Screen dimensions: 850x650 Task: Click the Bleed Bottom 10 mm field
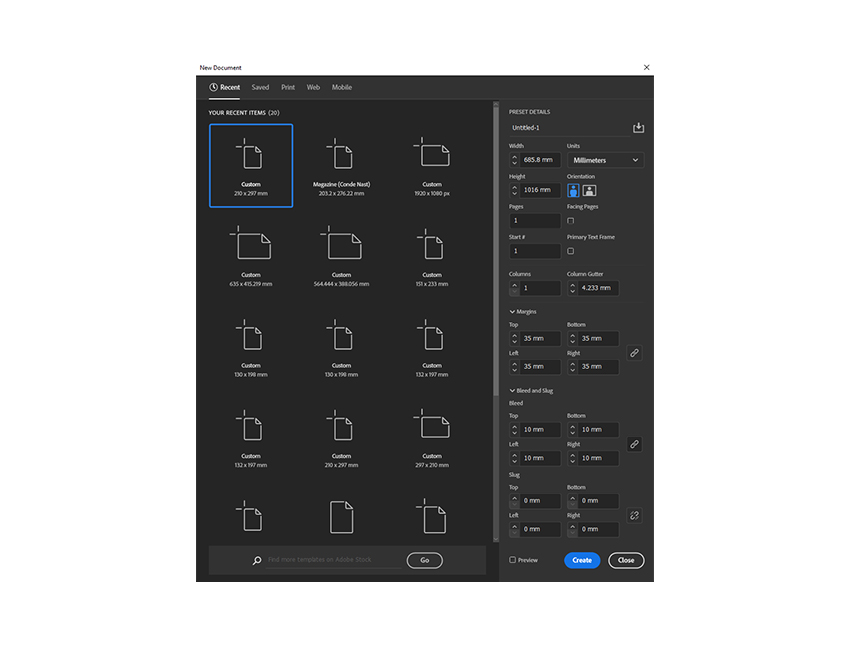[598, 429]
